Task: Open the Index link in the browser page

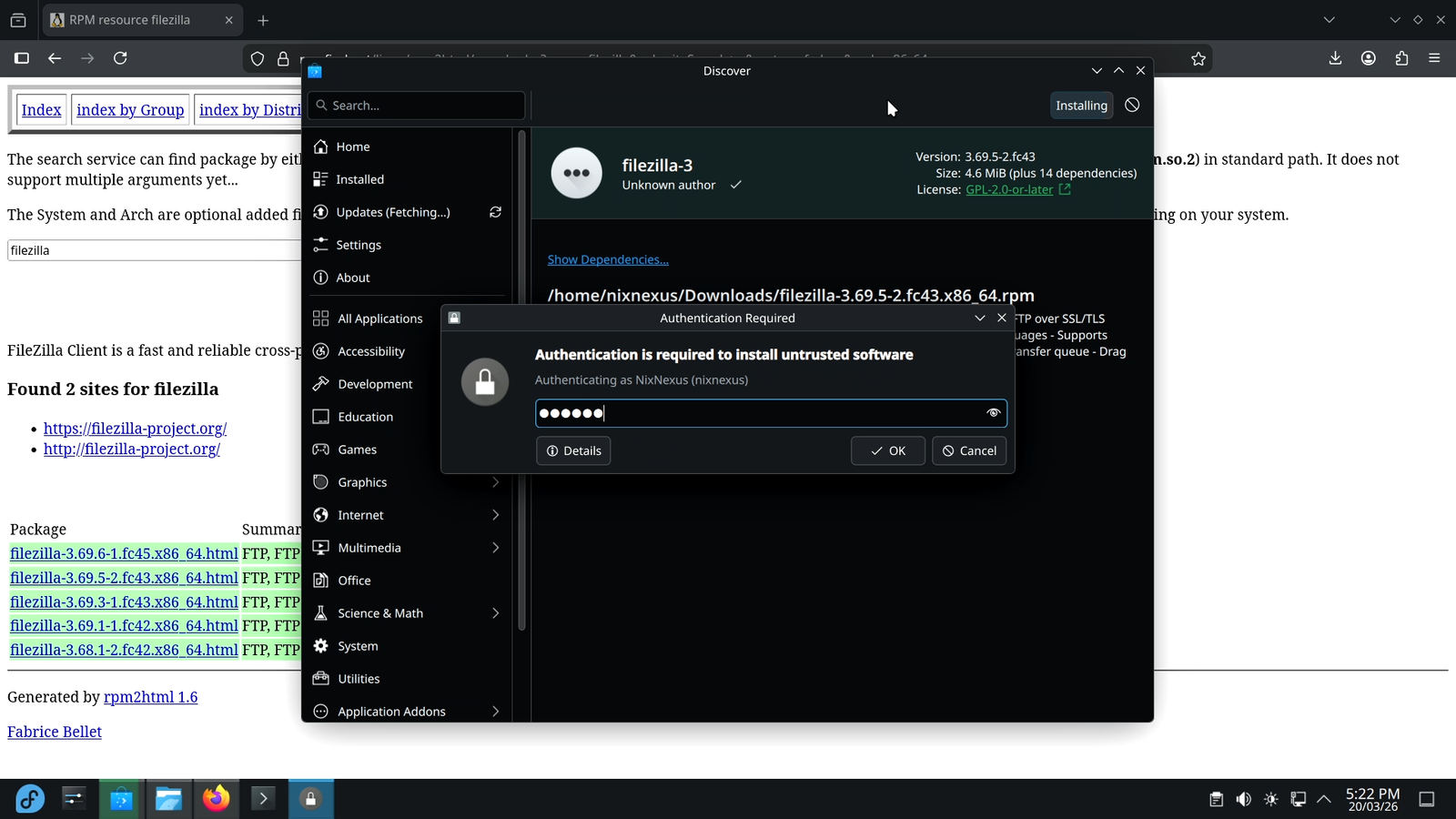Action: [41, 110]
